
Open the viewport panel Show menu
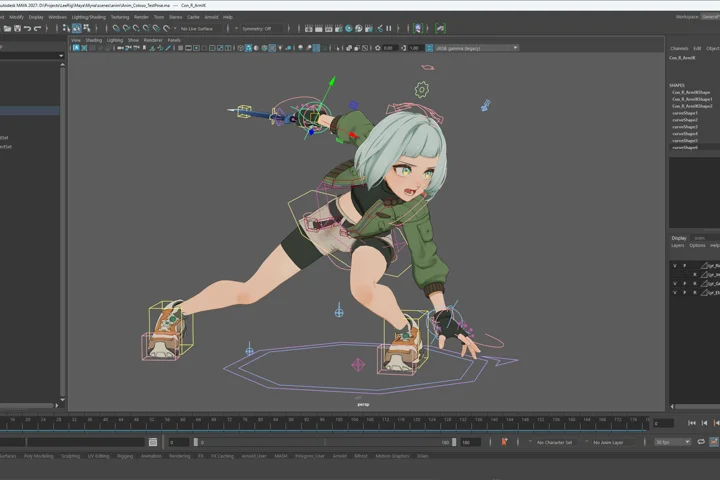[x=133, y=40]
